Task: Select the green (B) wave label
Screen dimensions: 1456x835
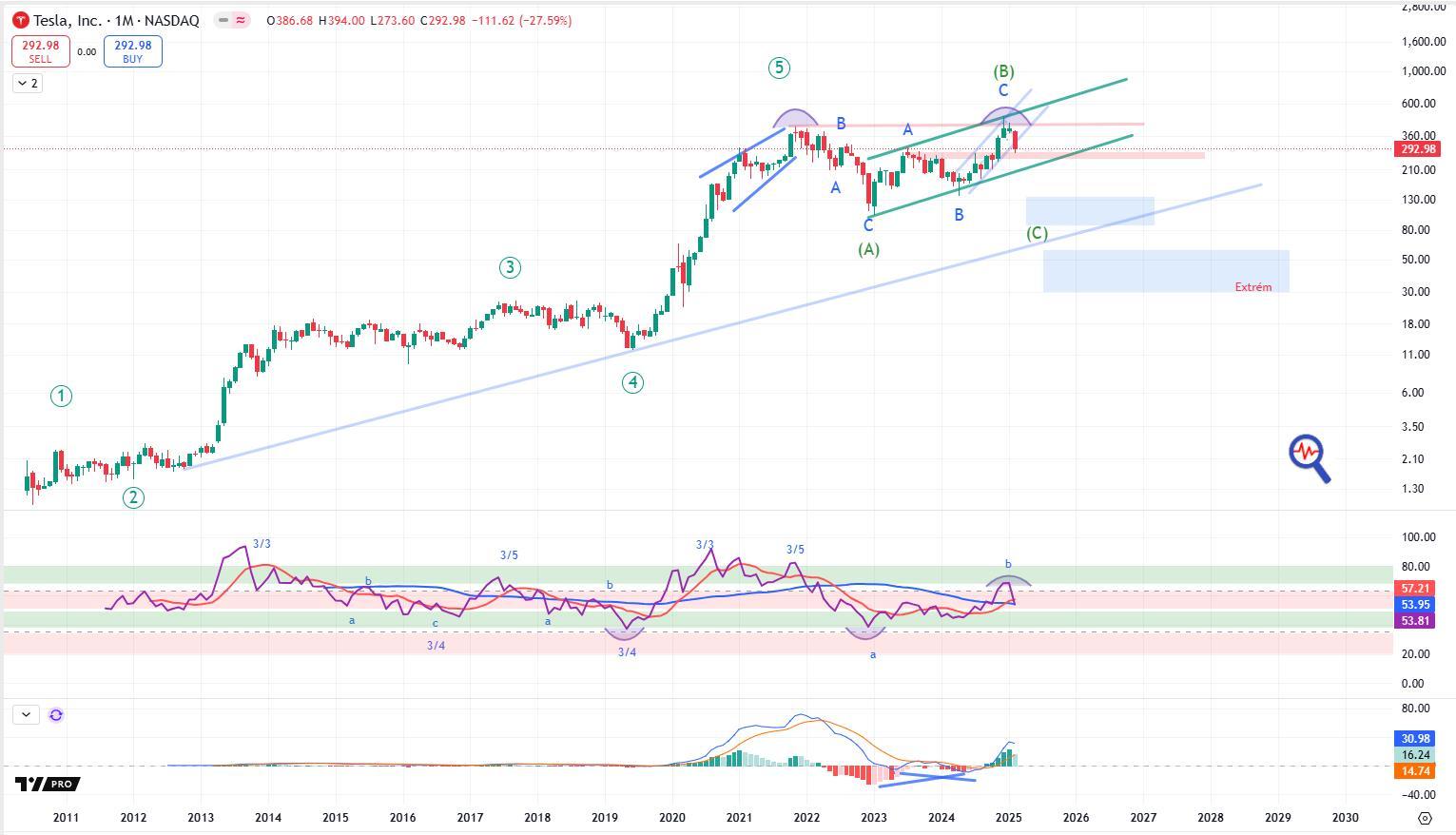Action: pos(1003,71)
